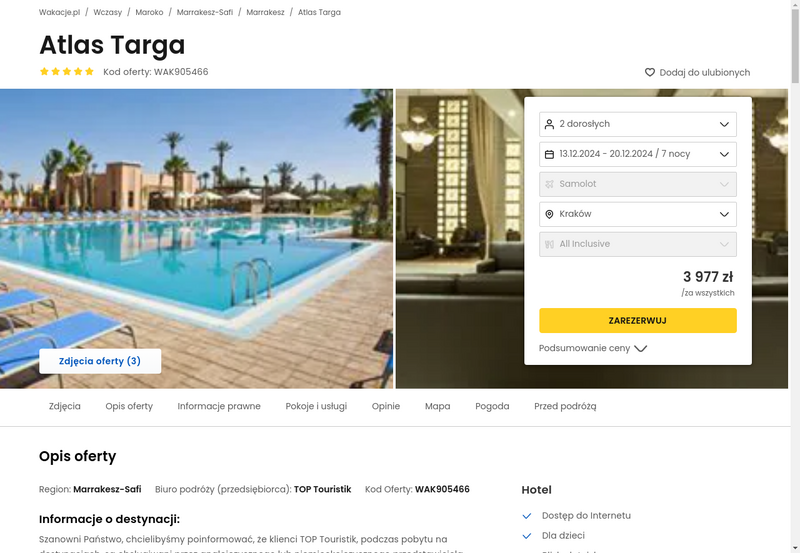Go to the Pogoda tab
Image resolution: width=800 pixels, height=553 pixels.
pos(492,406)
